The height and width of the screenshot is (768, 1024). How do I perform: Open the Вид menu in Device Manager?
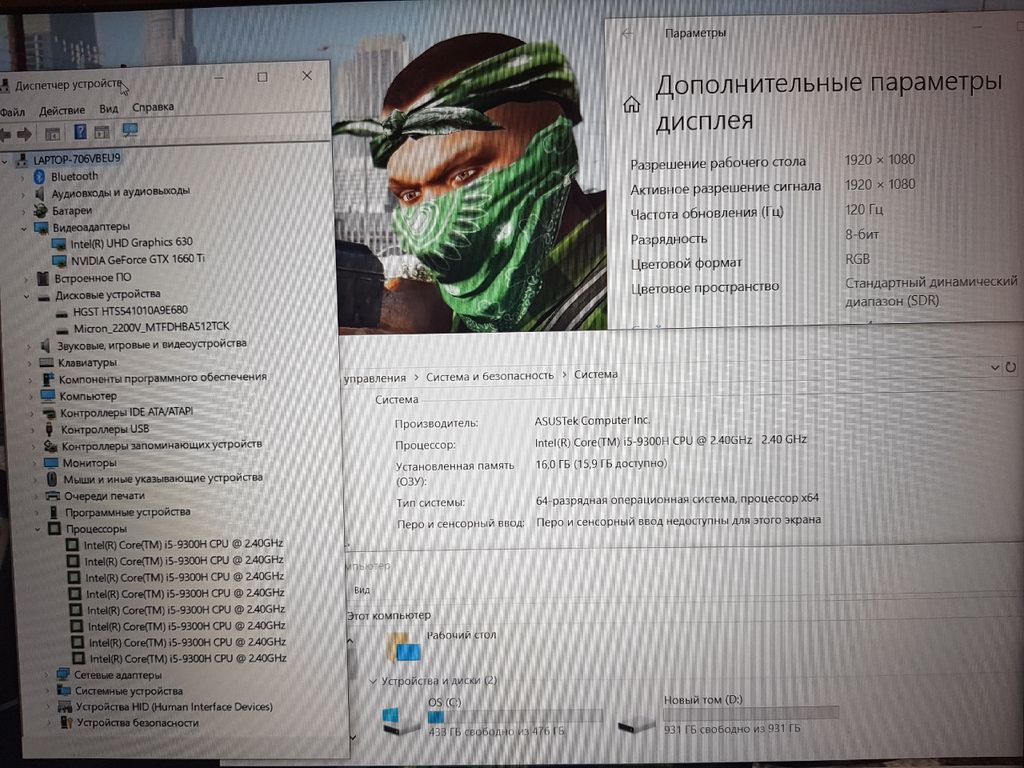click(108, 108)
